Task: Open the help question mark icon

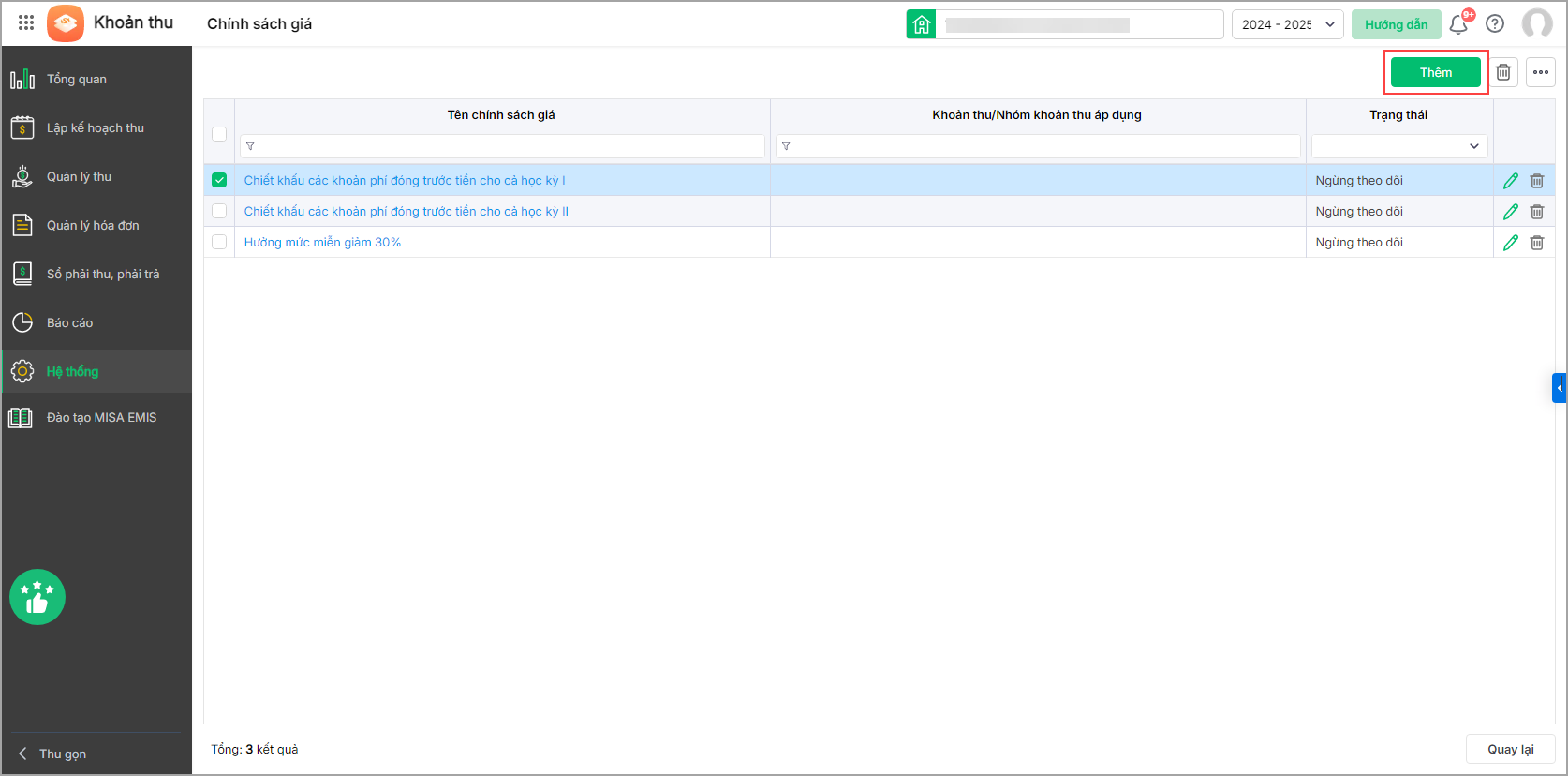Action: (1495, 24)
